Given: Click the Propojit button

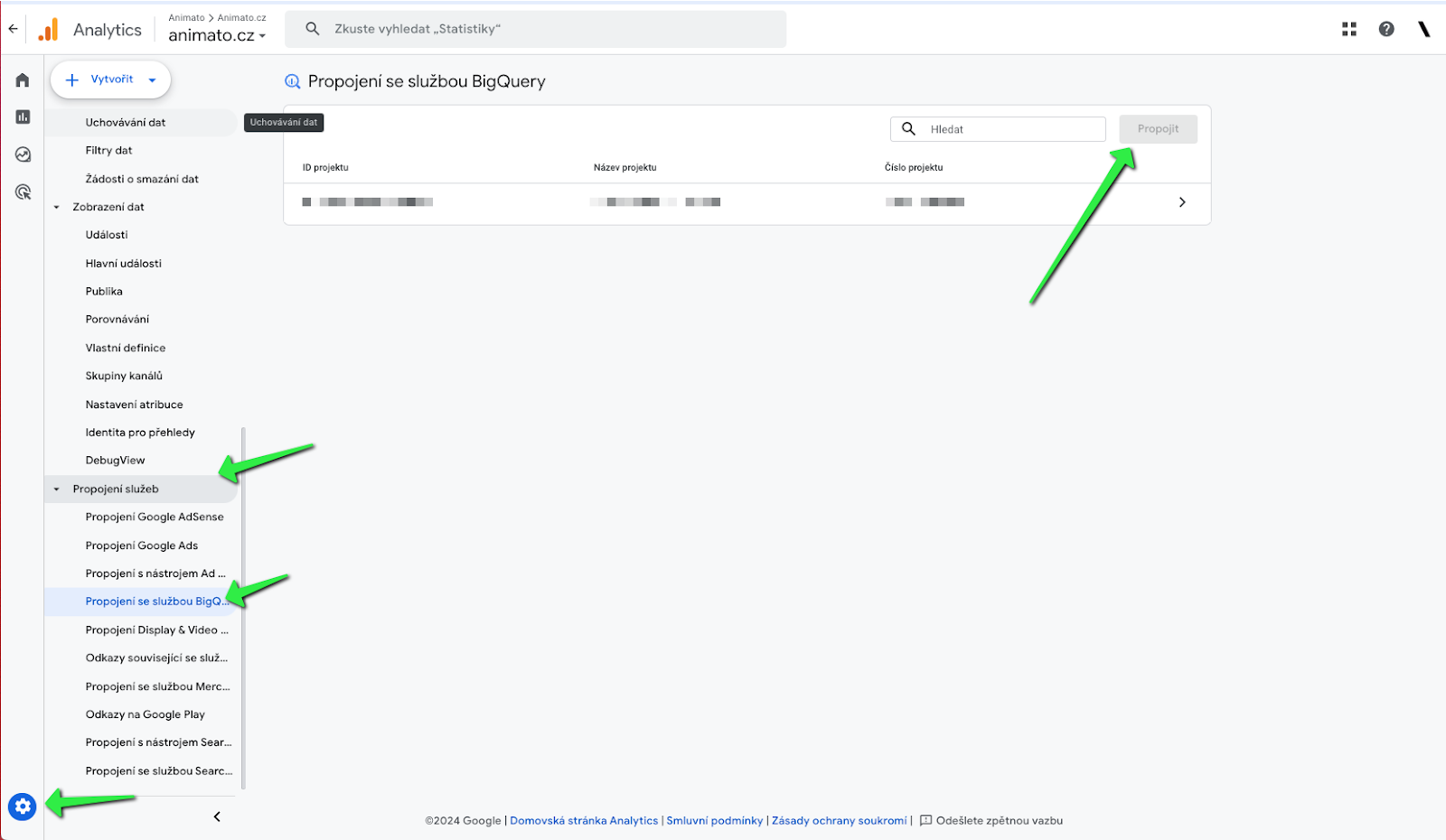Looking at the screenshot, I should click(x=1158, y=129).
